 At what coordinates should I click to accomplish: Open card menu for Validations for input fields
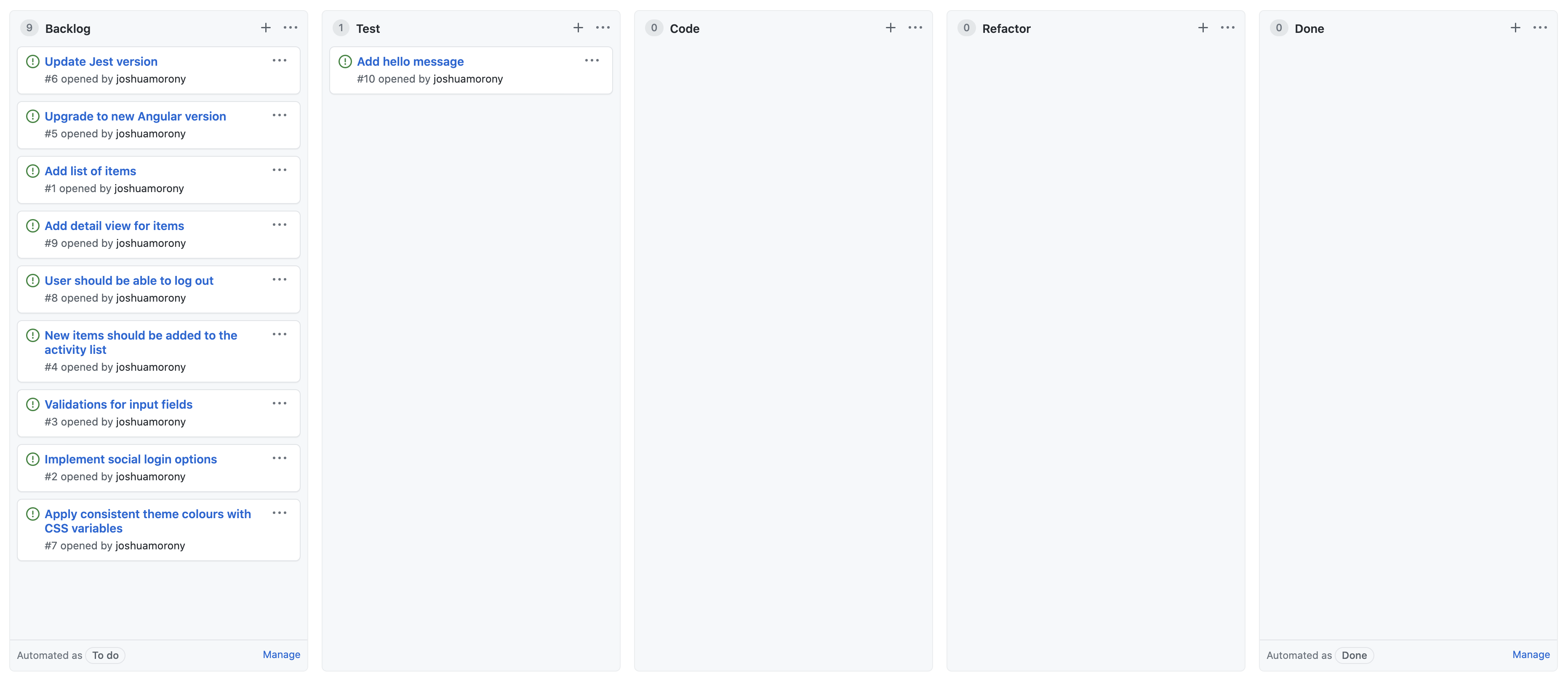pyautogui.click(x=280, y=403)
